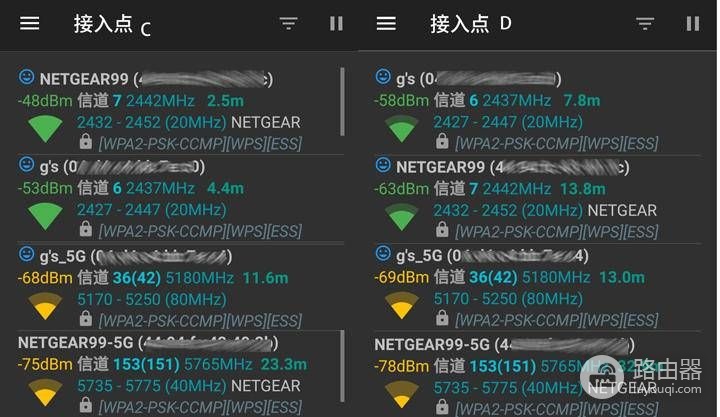Click lock icon under NETGEAR99-5G in panel D
Viewport: 720px width, 417px height.
point(442,406)
